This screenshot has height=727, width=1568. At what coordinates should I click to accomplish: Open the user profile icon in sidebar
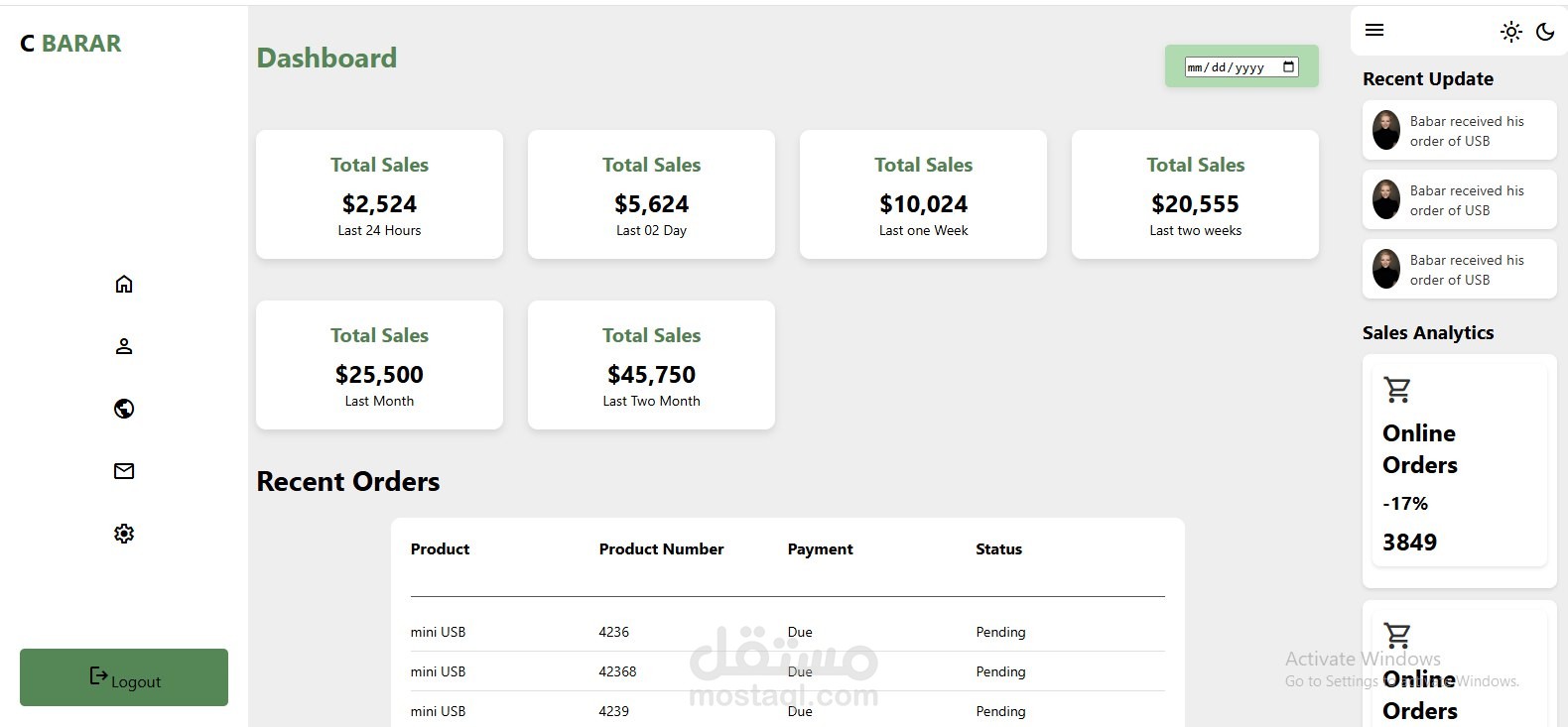tap(124, 346)
